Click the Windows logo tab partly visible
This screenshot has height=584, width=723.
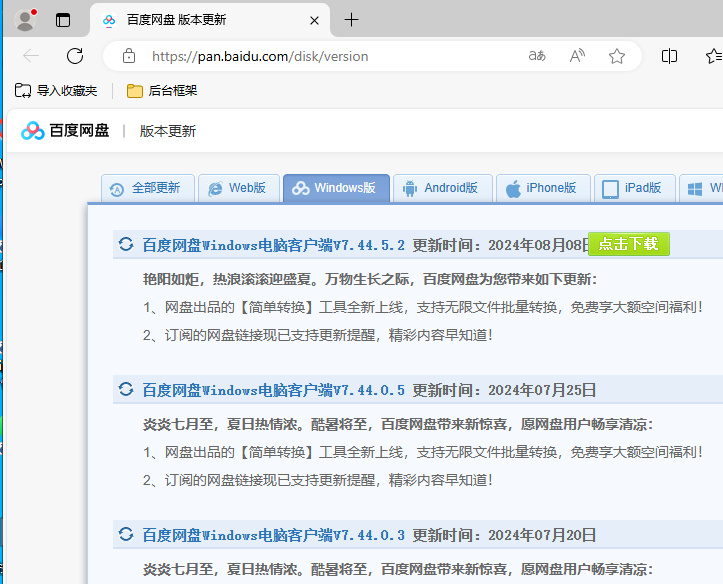point(701,188)
